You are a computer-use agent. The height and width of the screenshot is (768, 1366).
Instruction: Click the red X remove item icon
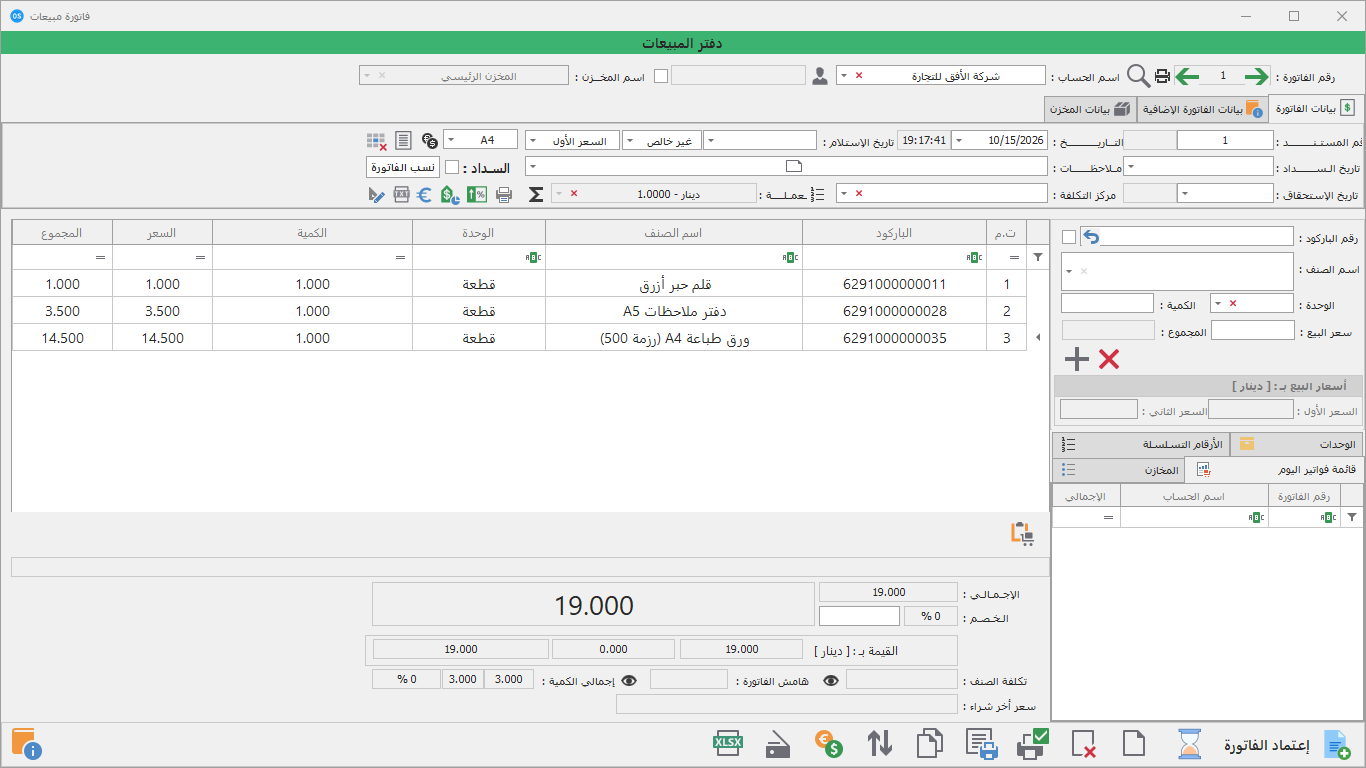tap(1108, 359)
